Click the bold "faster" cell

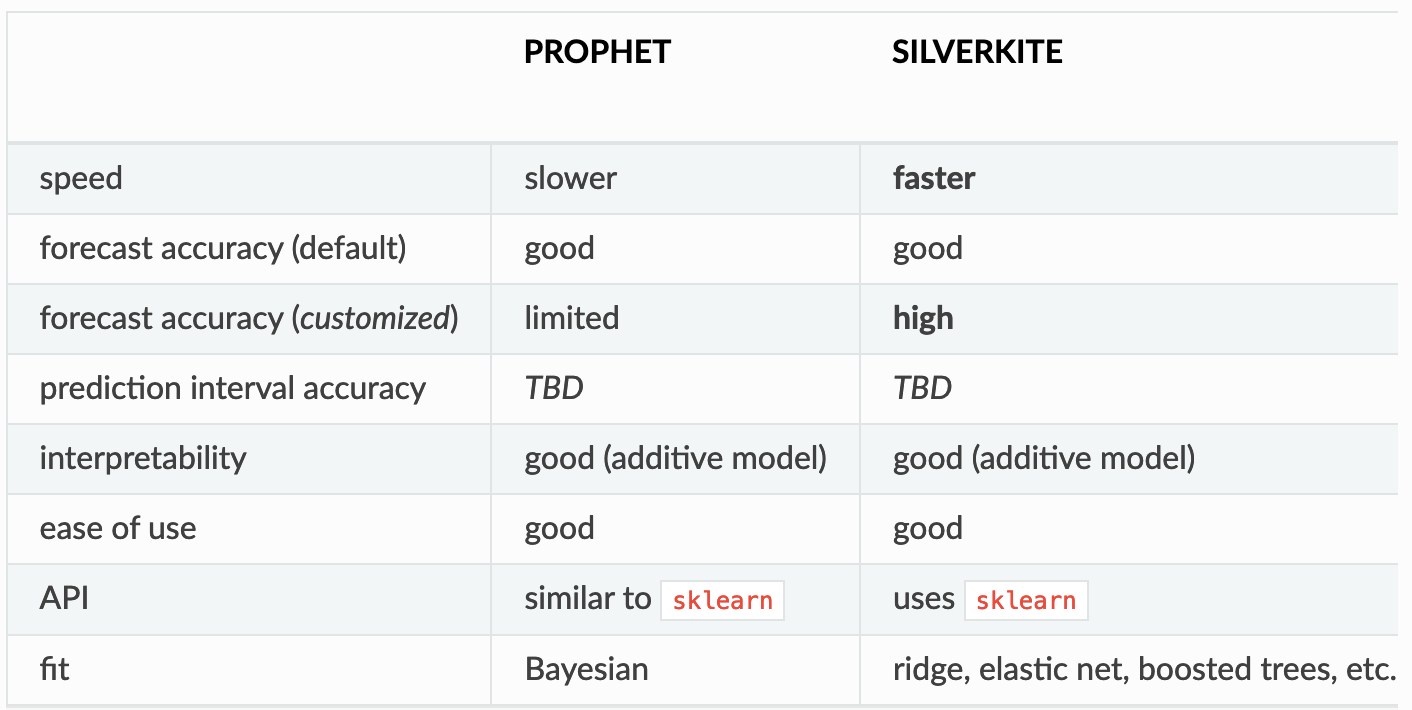tap(934, 179)
